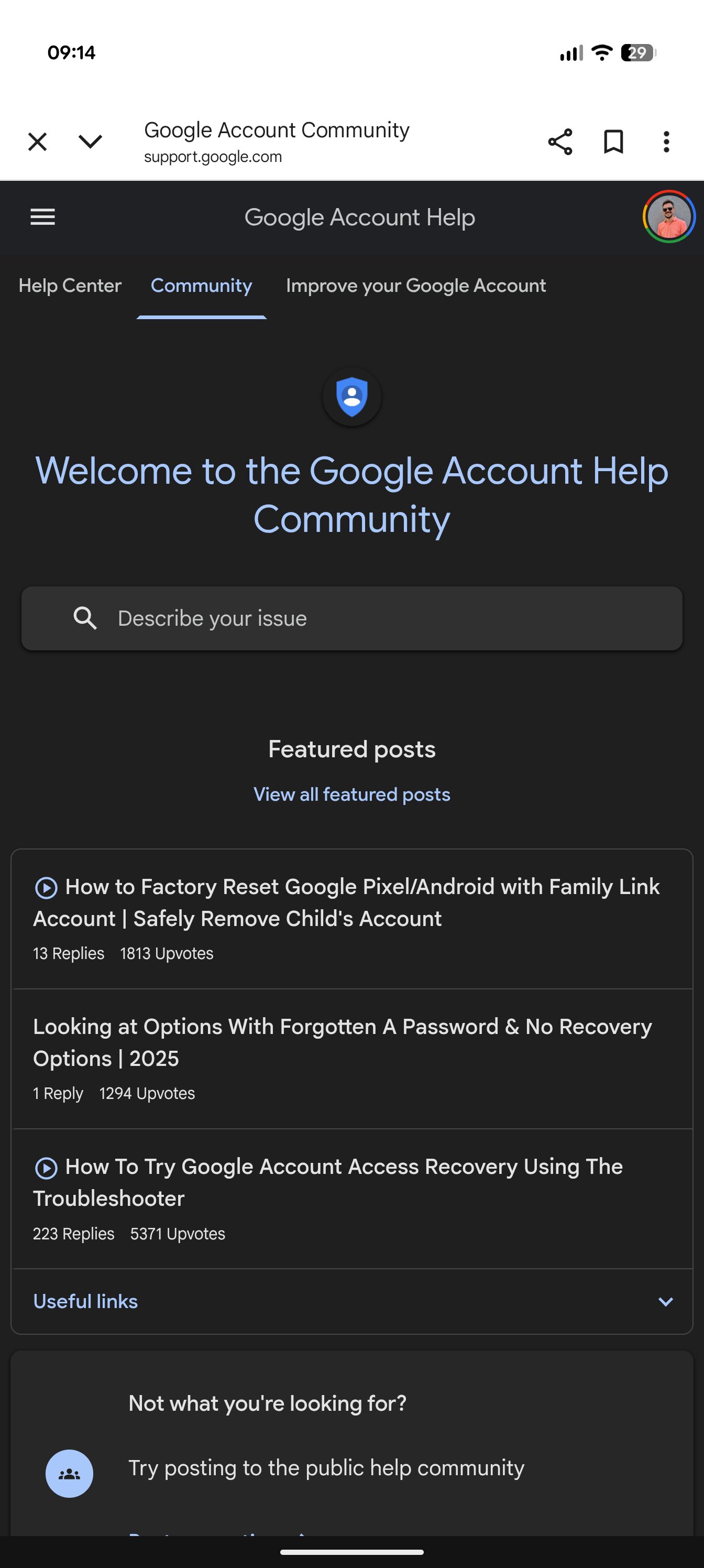The height and width of the screenshot is (1568, 704).
Task: Focus the Describe your issue search field
Action: pos(377,618)
